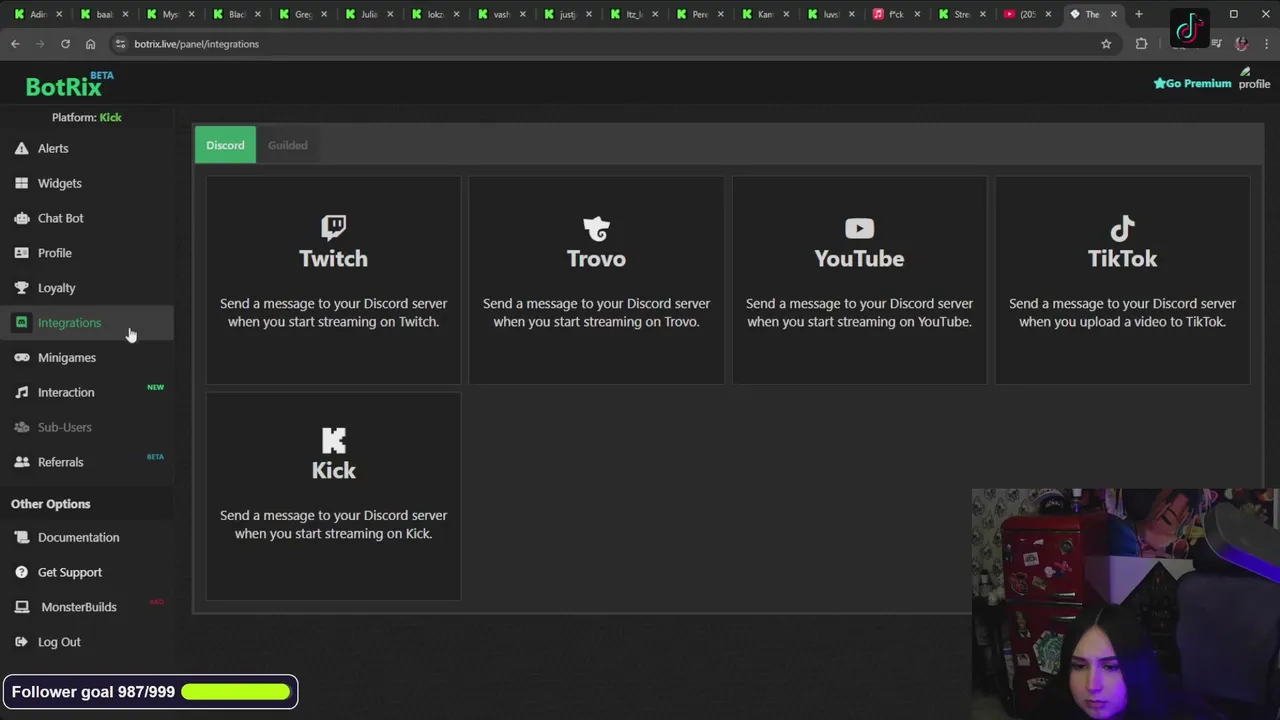Screen dimensions: 1280x720
Task: Switch to the YouTube '(205' browser tab
Action: pos(1026,14)
